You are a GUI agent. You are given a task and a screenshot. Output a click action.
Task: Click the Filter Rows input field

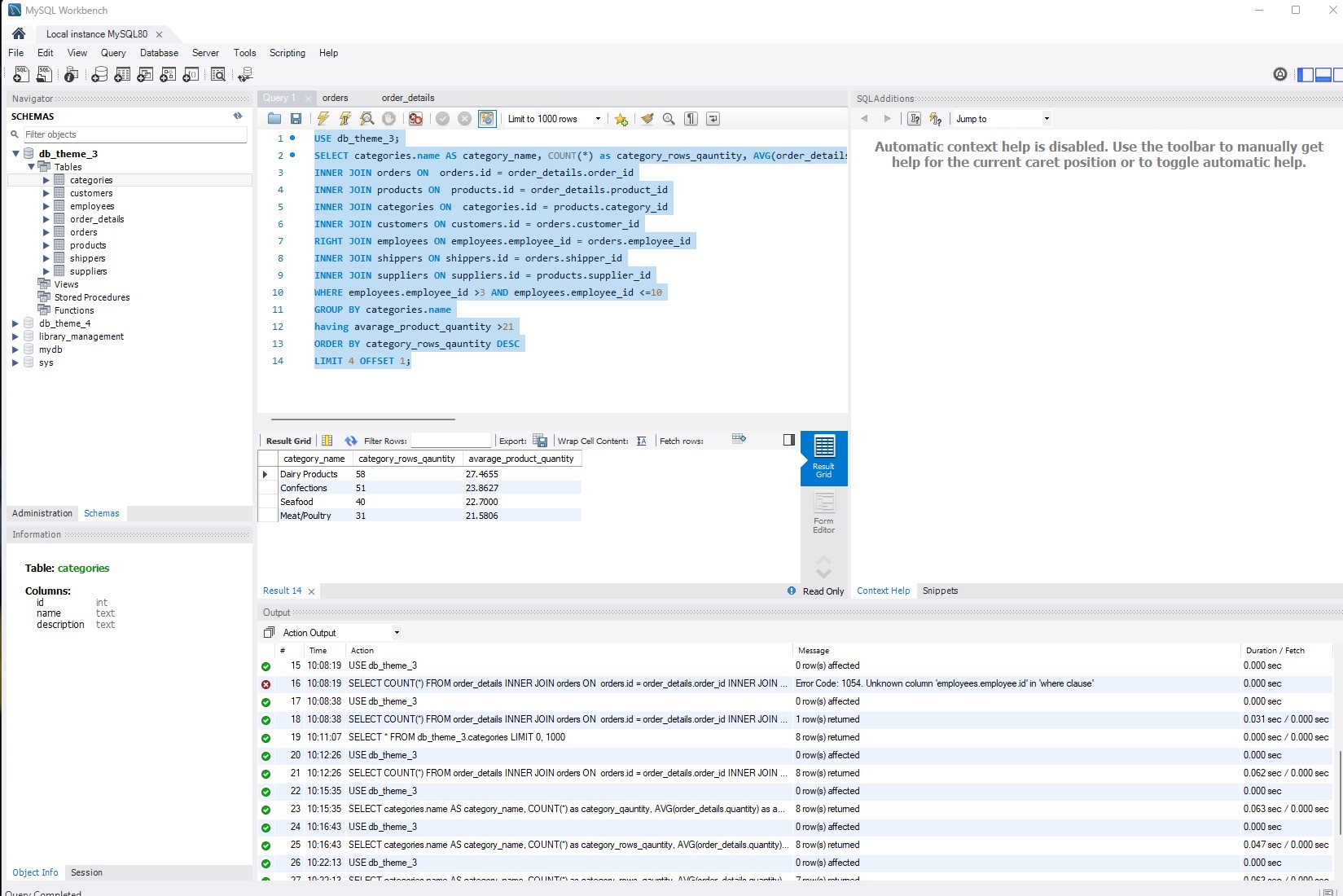[451, 441]
